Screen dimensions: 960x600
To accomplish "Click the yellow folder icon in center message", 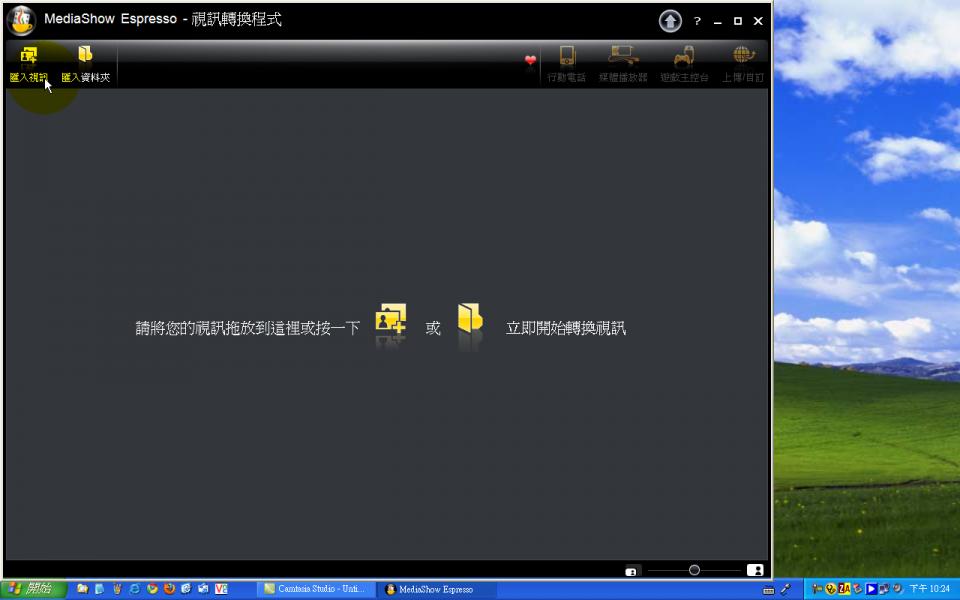I will coord(470,318).
